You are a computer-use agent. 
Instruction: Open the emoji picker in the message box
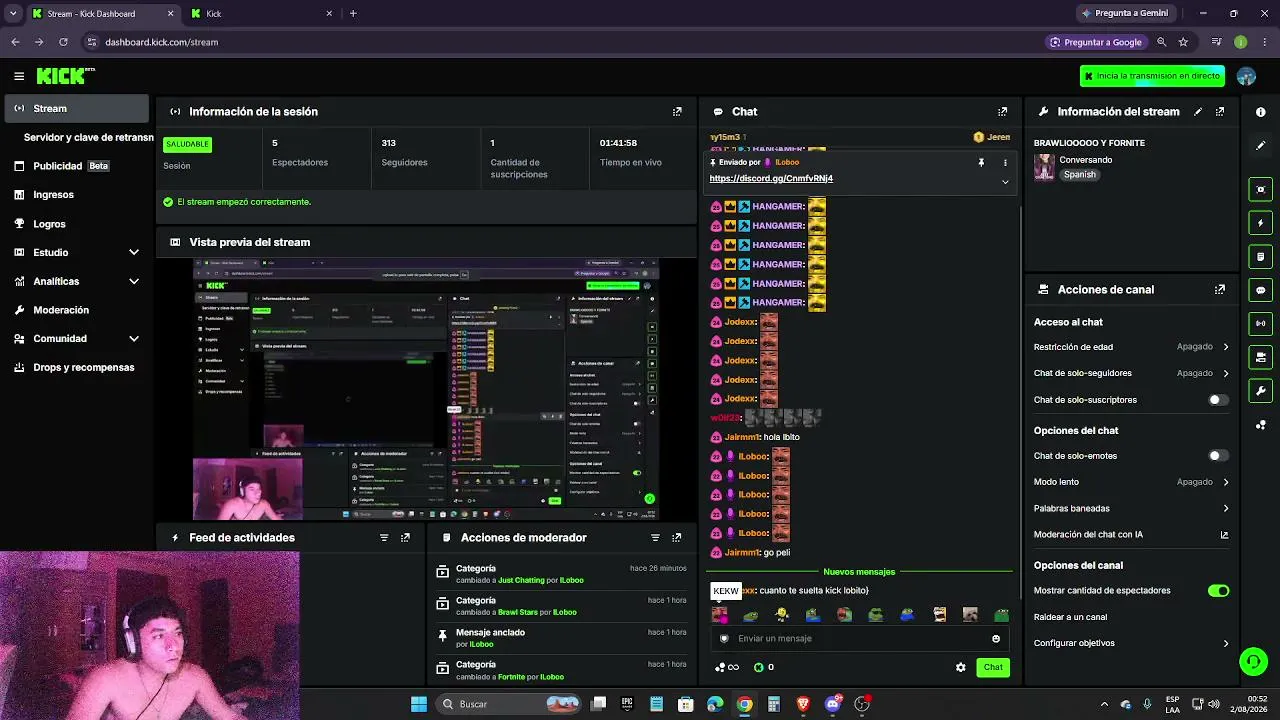[996, 639]
